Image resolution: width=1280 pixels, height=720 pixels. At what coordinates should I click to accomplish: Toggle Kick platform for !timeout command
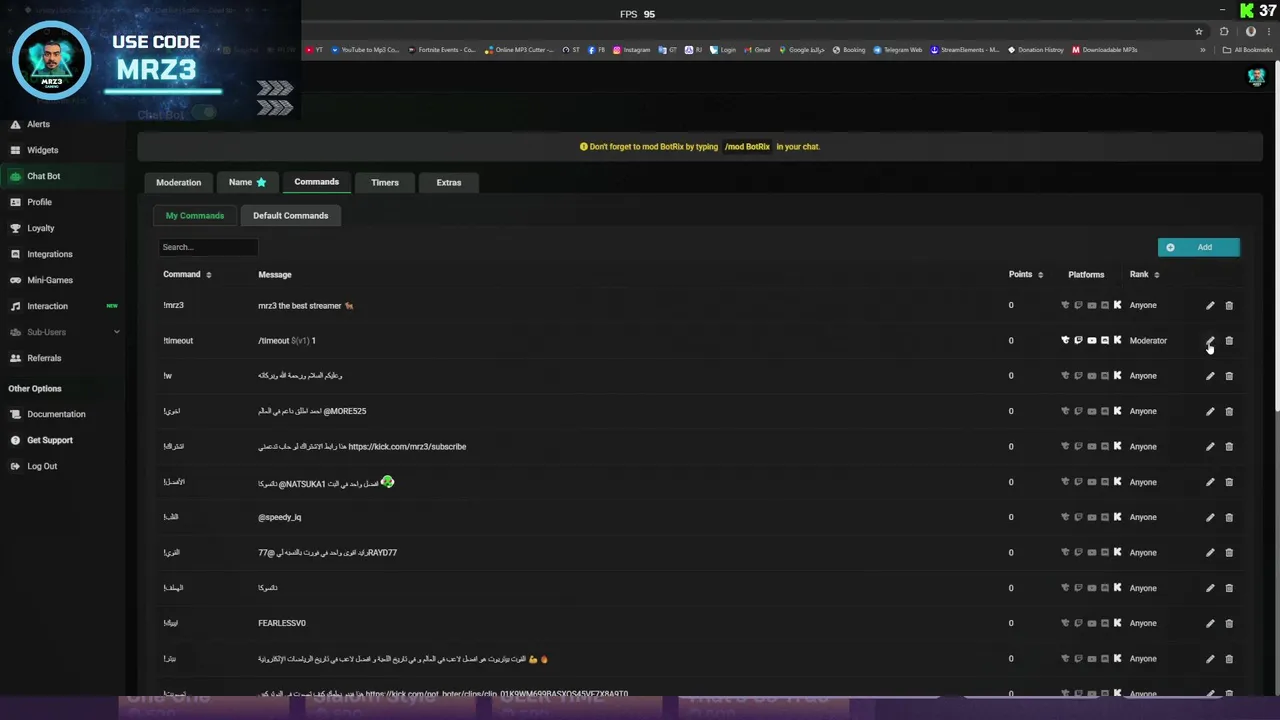1118,340
